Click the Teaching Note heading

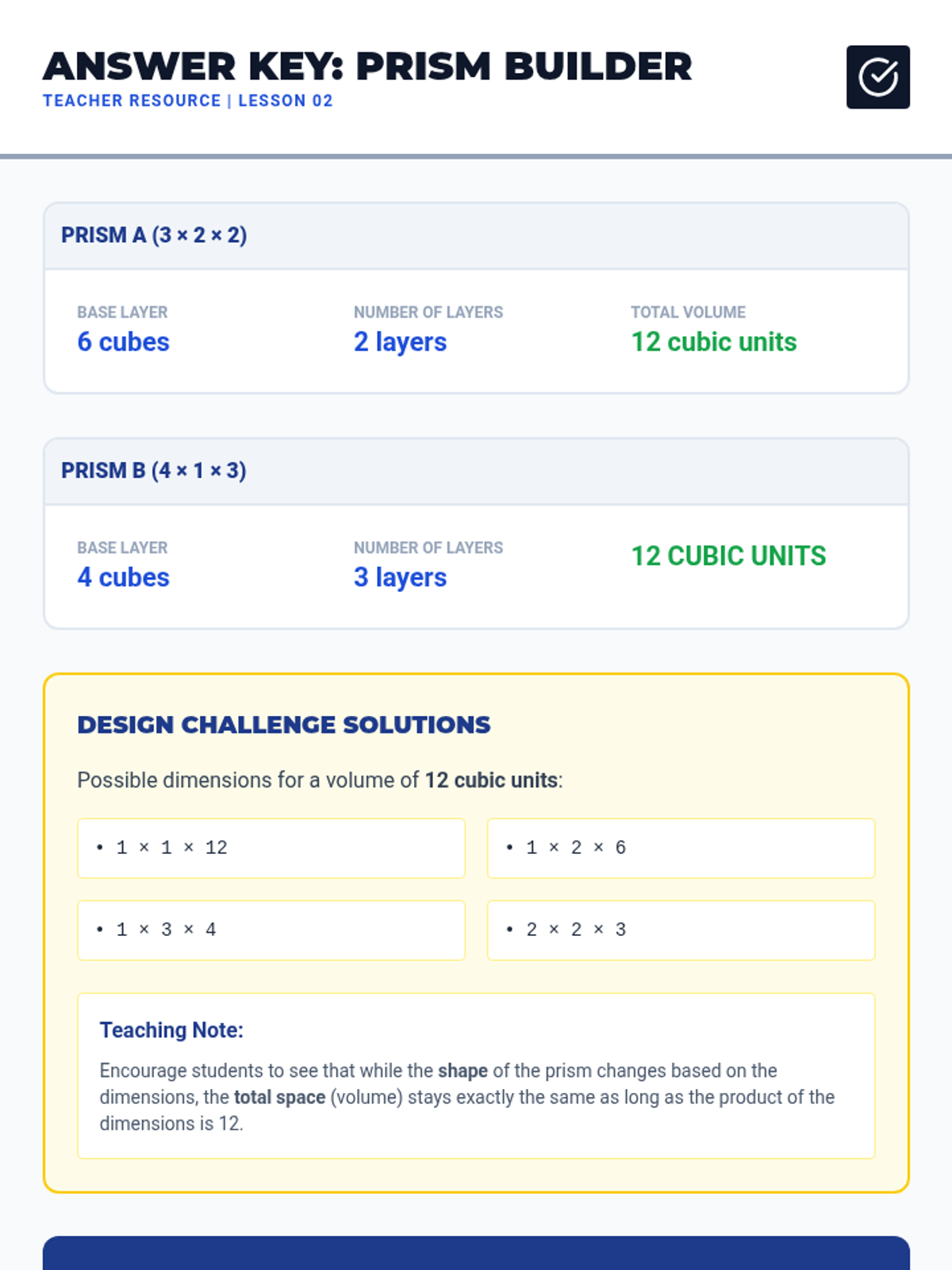171,1029
